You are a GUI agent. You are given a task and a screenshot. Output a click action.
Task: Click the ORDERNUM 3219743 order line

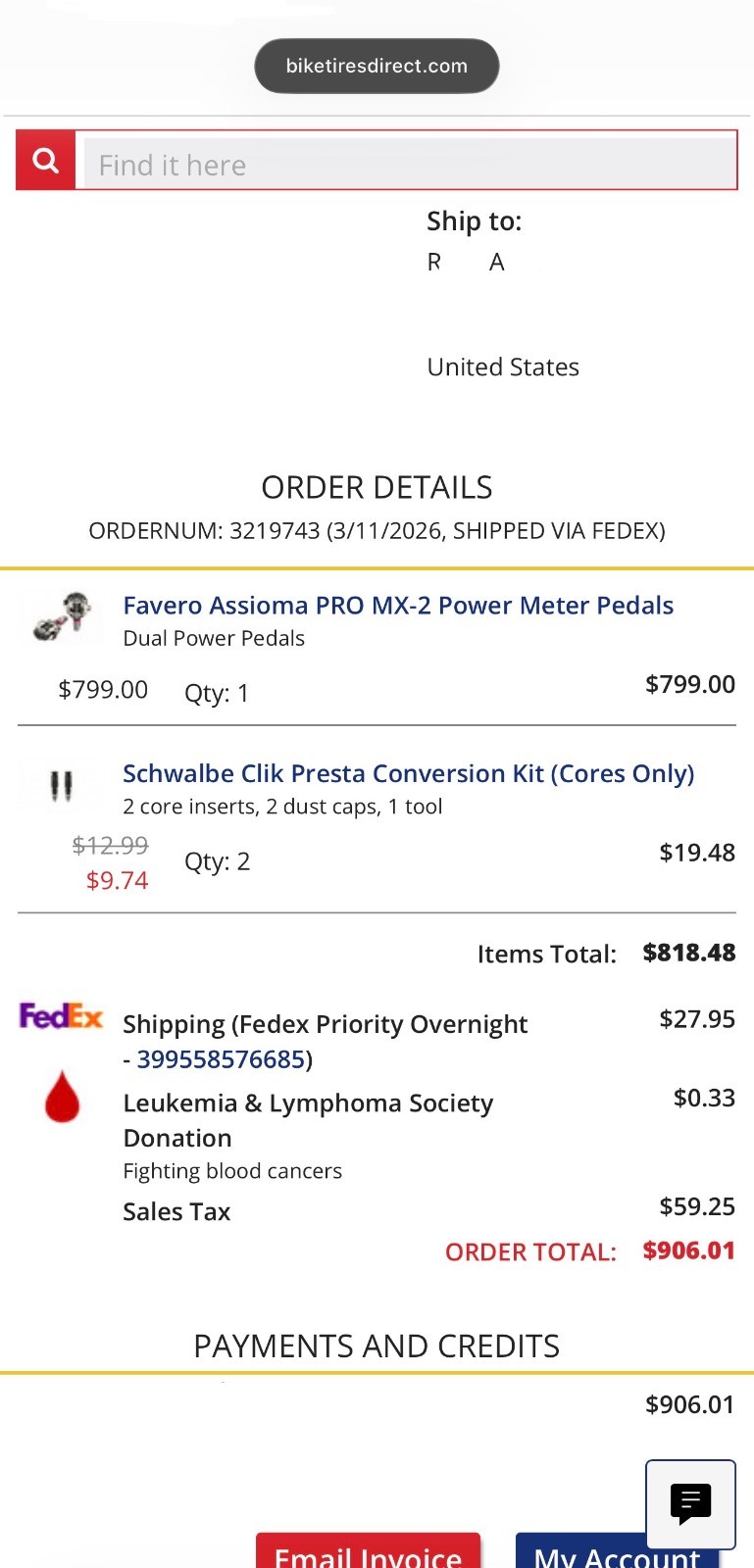coord(377,531)
